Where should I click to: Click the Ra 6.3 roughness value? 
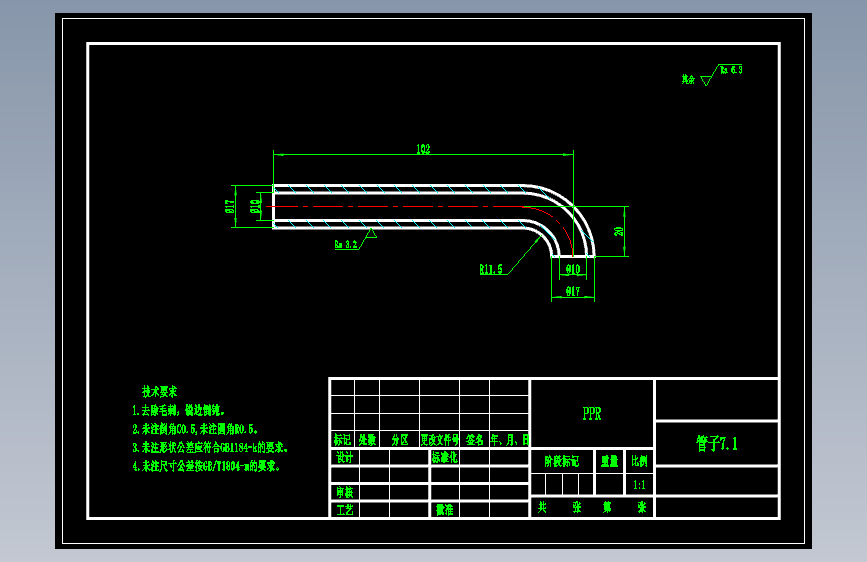731,70
